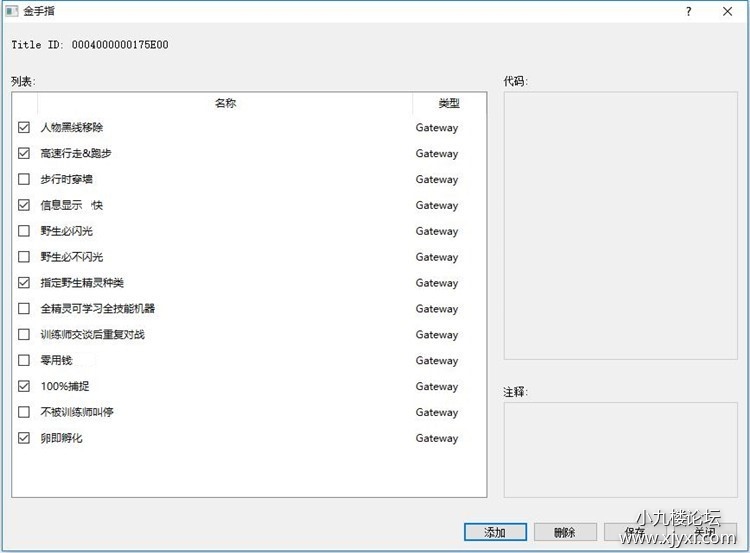This screenshot has height=553, width=750.
Task: Uncheck the 高速行走&跑步 cheat
Action: click(x=24, y=154)
